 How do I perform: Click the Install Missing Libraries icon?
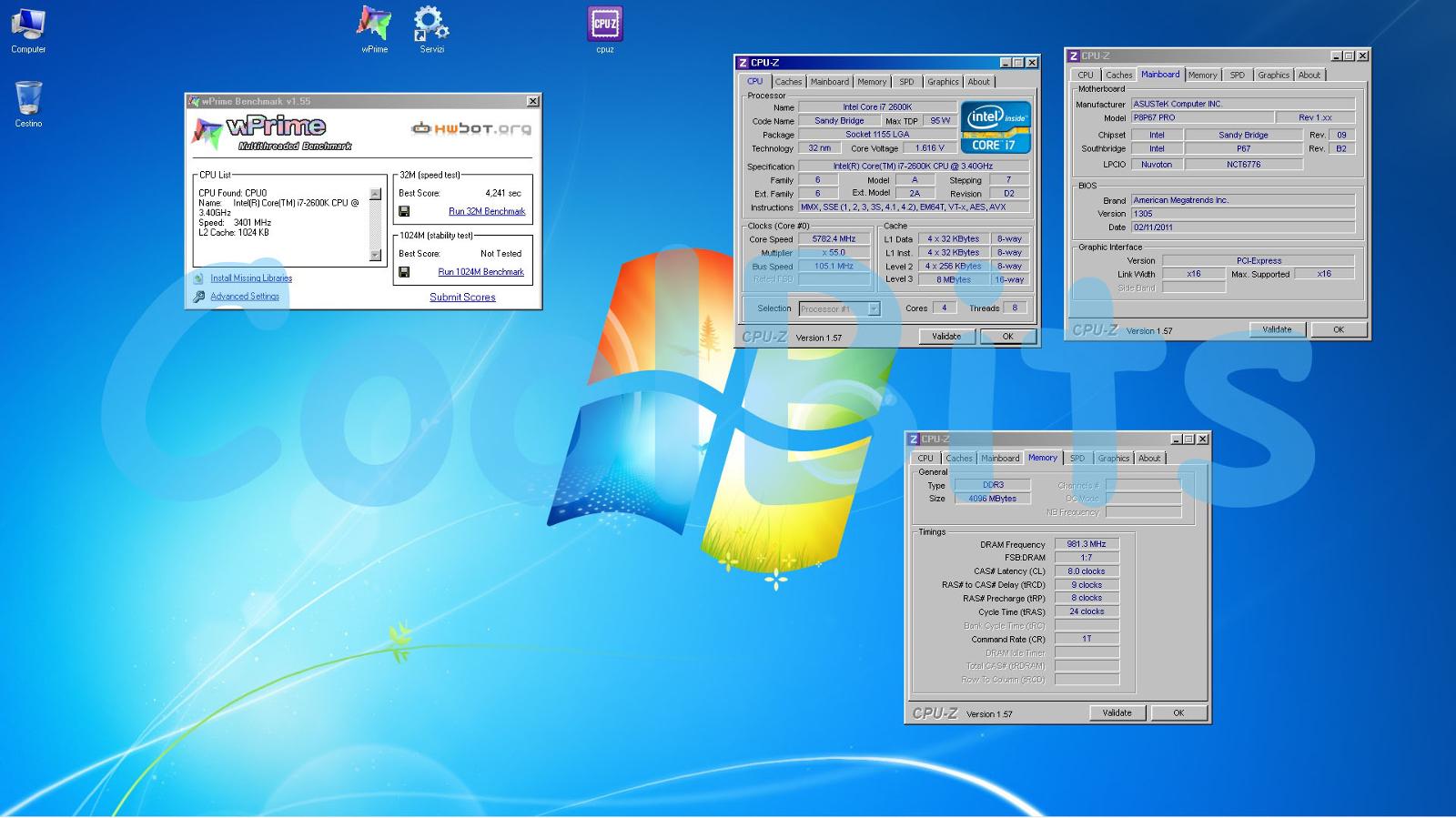pyautogui.click(x=199, y=278)
